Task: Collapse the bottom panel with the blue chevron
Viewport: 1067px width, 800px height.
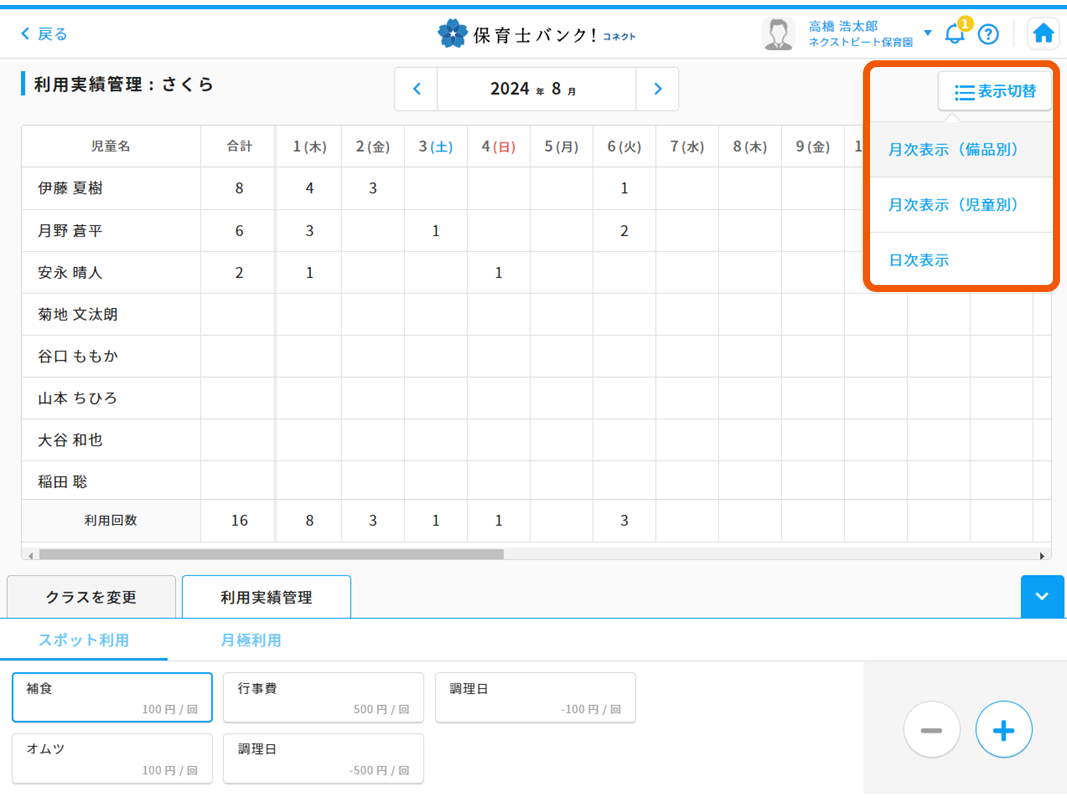Action: click(x=1042, y=596)
